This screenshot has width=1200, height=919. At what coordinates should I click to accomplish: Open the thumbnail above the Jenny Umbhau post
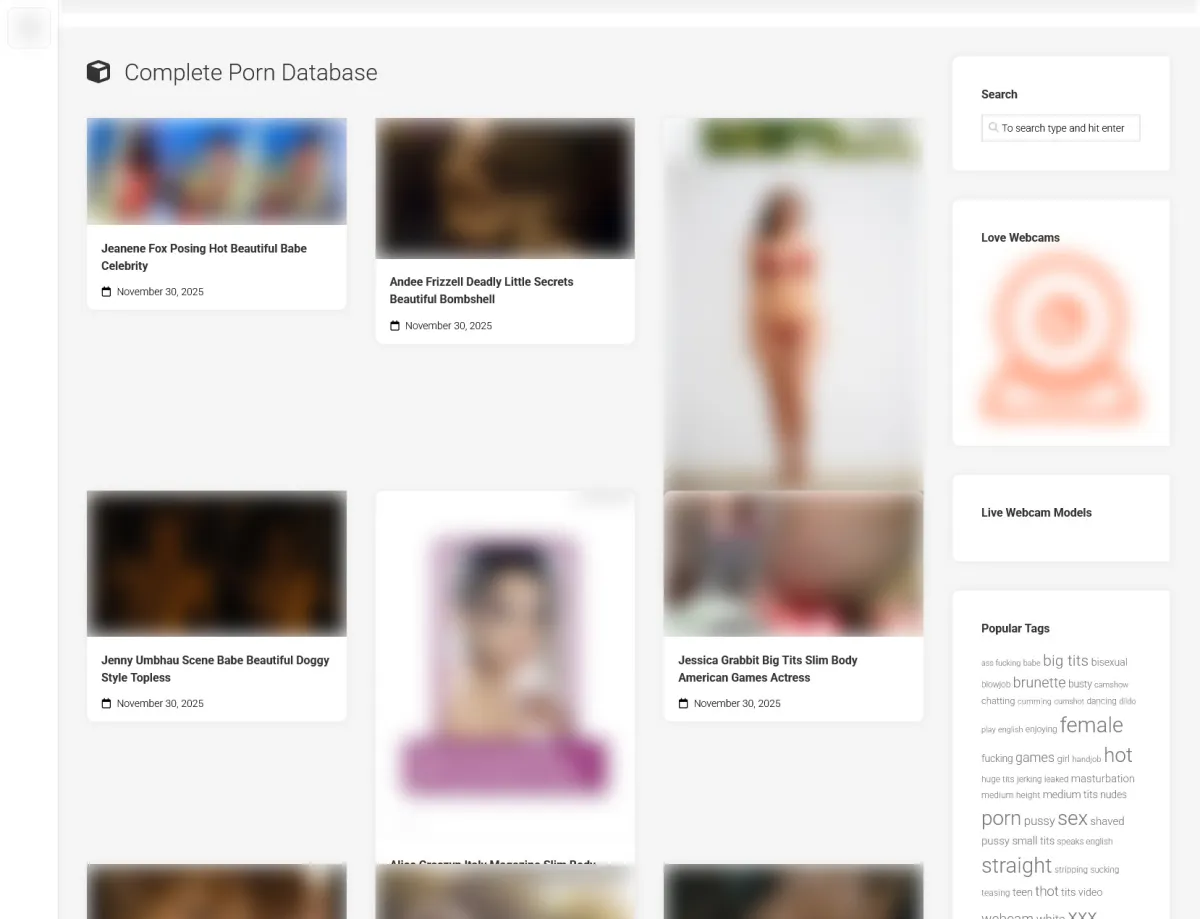(216, 563)
